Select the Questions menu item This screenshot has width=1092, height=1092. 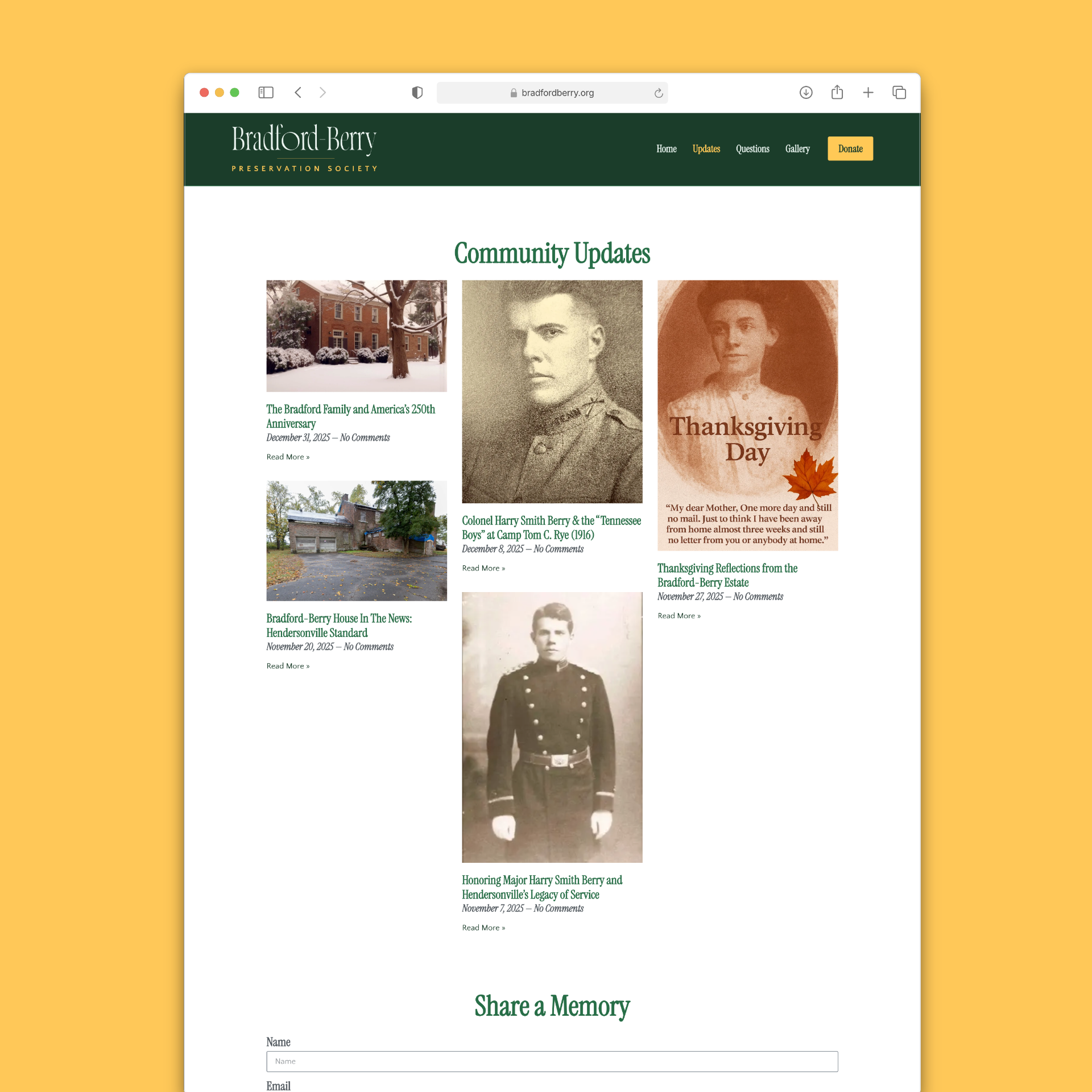tap(752, 149)
